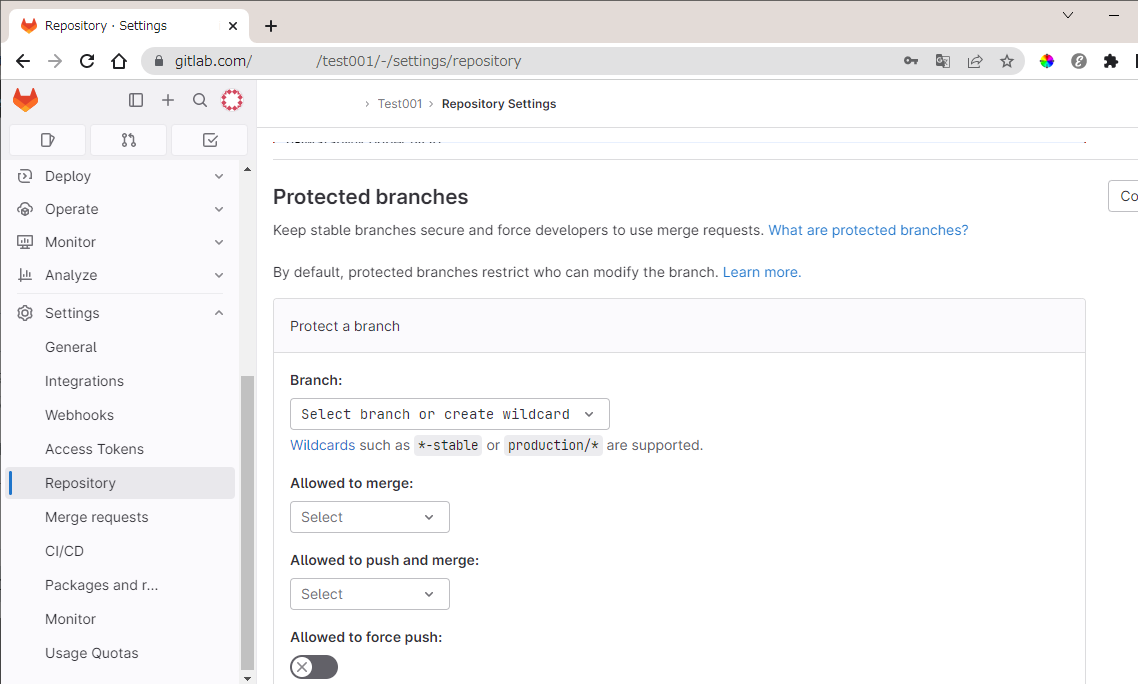
Task: Open the to-do list checkmark icon
Action: 209,140
